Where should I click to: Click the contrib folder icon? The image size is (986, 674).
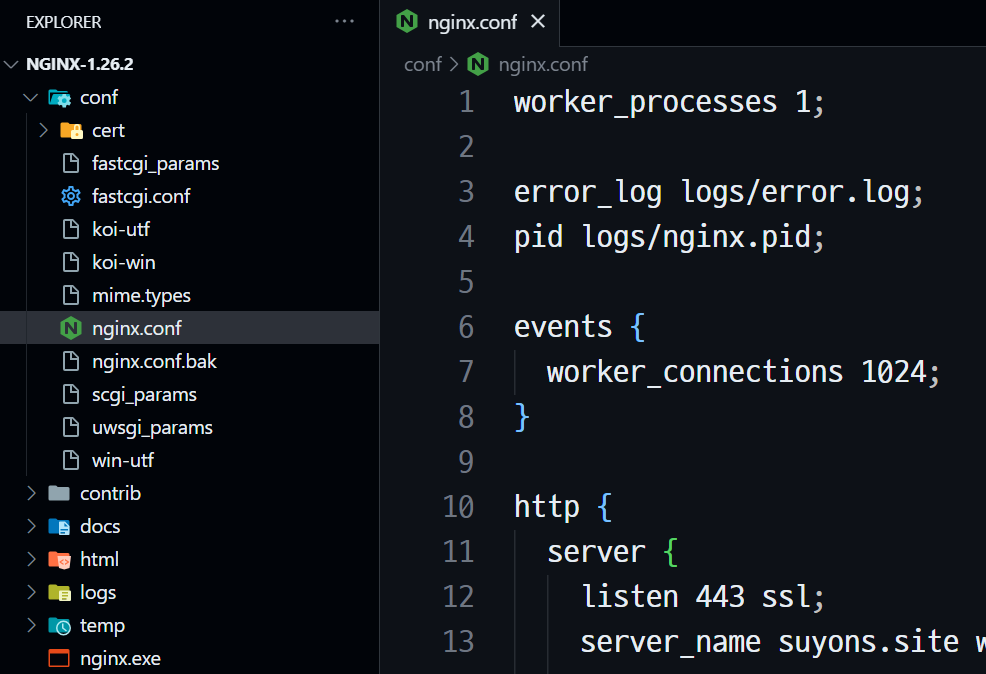pos(59,493)
